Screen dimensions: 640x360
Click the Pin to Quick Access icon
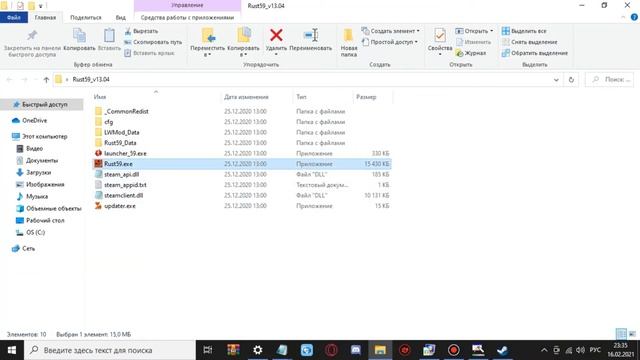pos(32,36)
